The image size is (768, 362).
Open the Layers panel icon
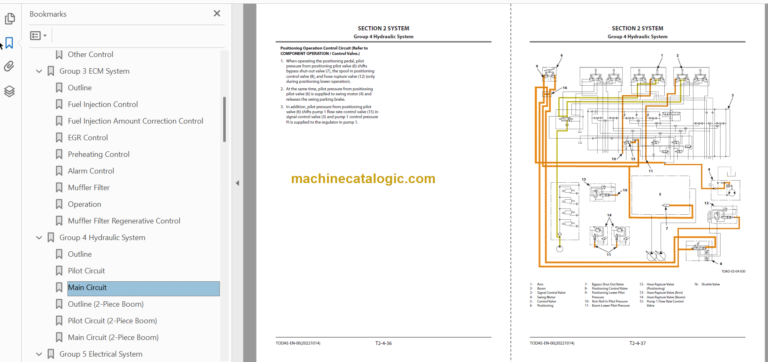point(9,91)
